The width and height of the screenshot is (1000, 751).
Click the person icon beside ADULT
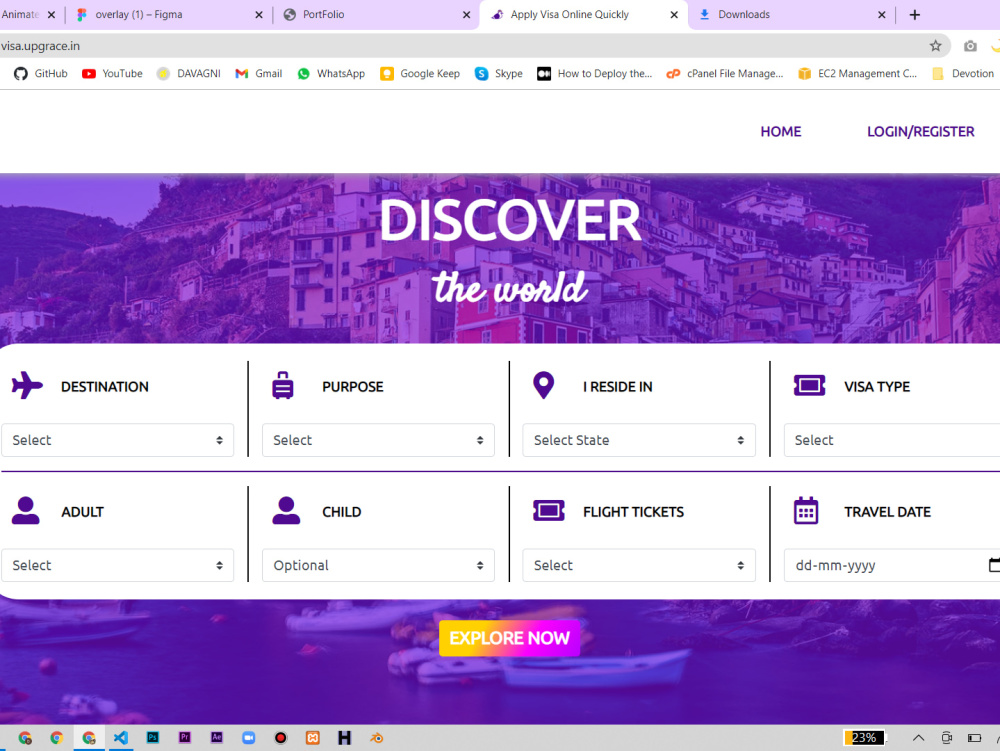pyautogui.click(x=26, y=511)
